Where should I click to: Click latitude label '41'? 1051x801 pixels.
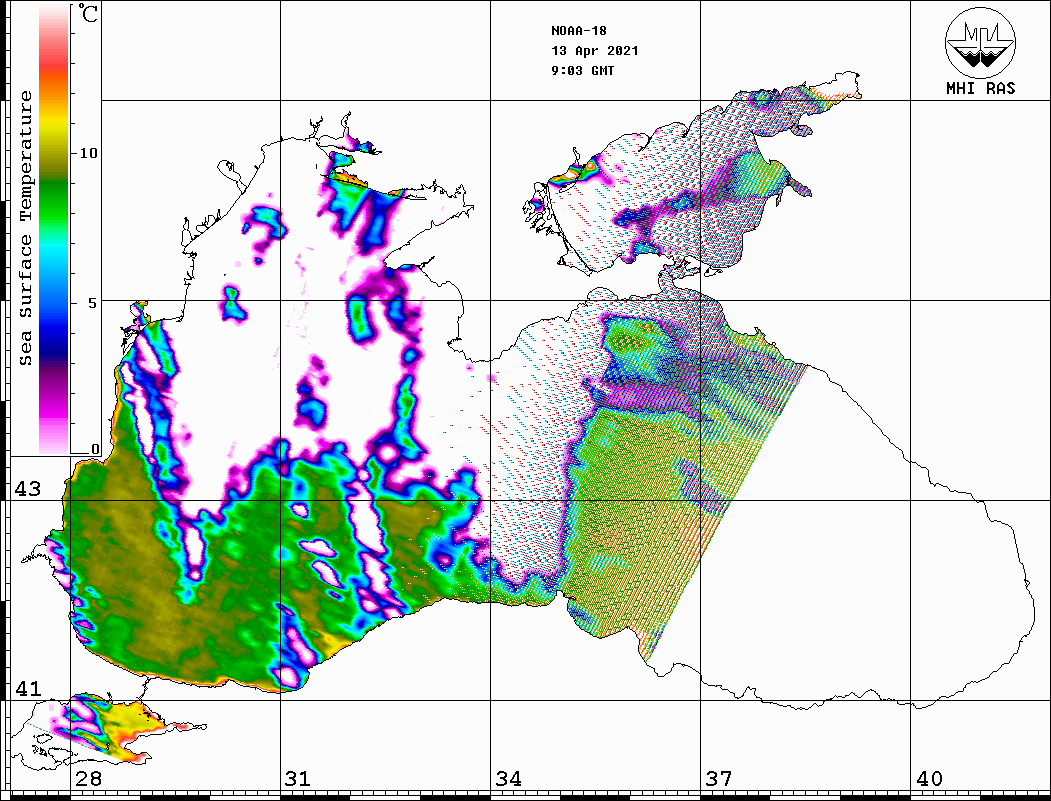tap(28, 689)
